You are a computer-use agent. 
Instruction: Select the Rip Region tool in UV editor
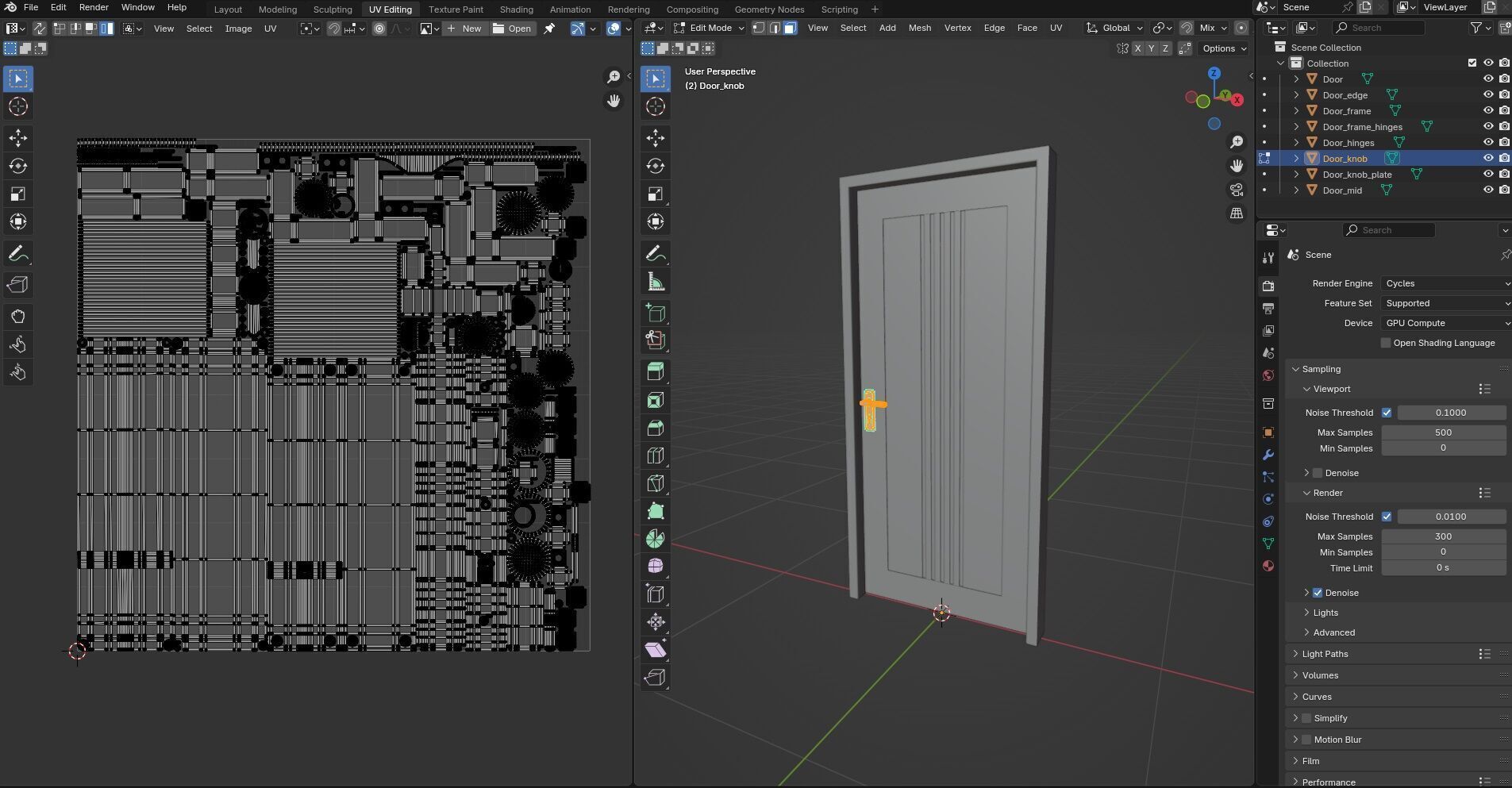coord(18,285)
